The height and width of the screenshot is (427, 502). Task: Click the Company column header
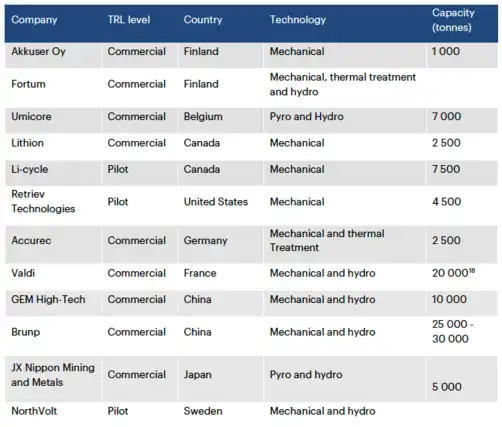34,20
